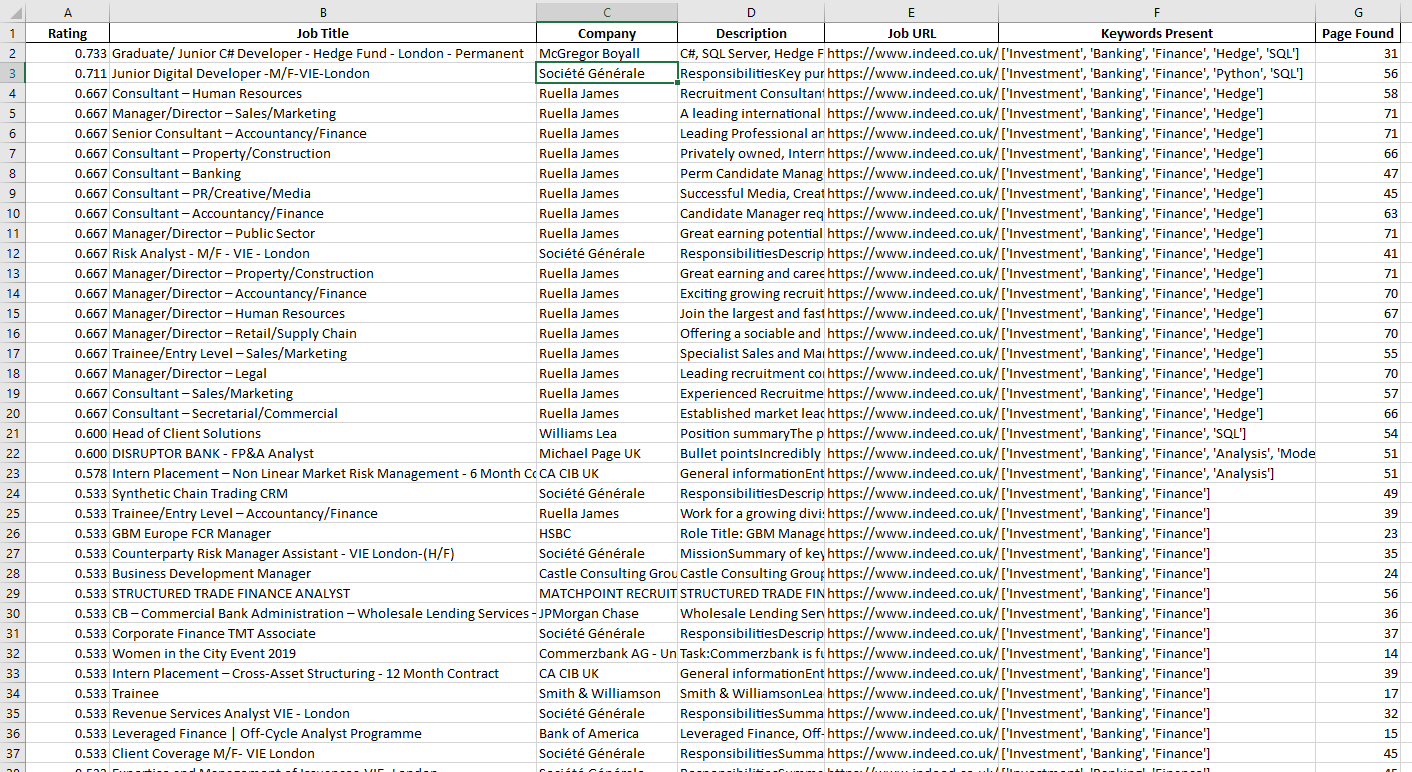The width and height of the screenshot is (1412, 772).
Task: Select column D header
Action: (751, 11)
